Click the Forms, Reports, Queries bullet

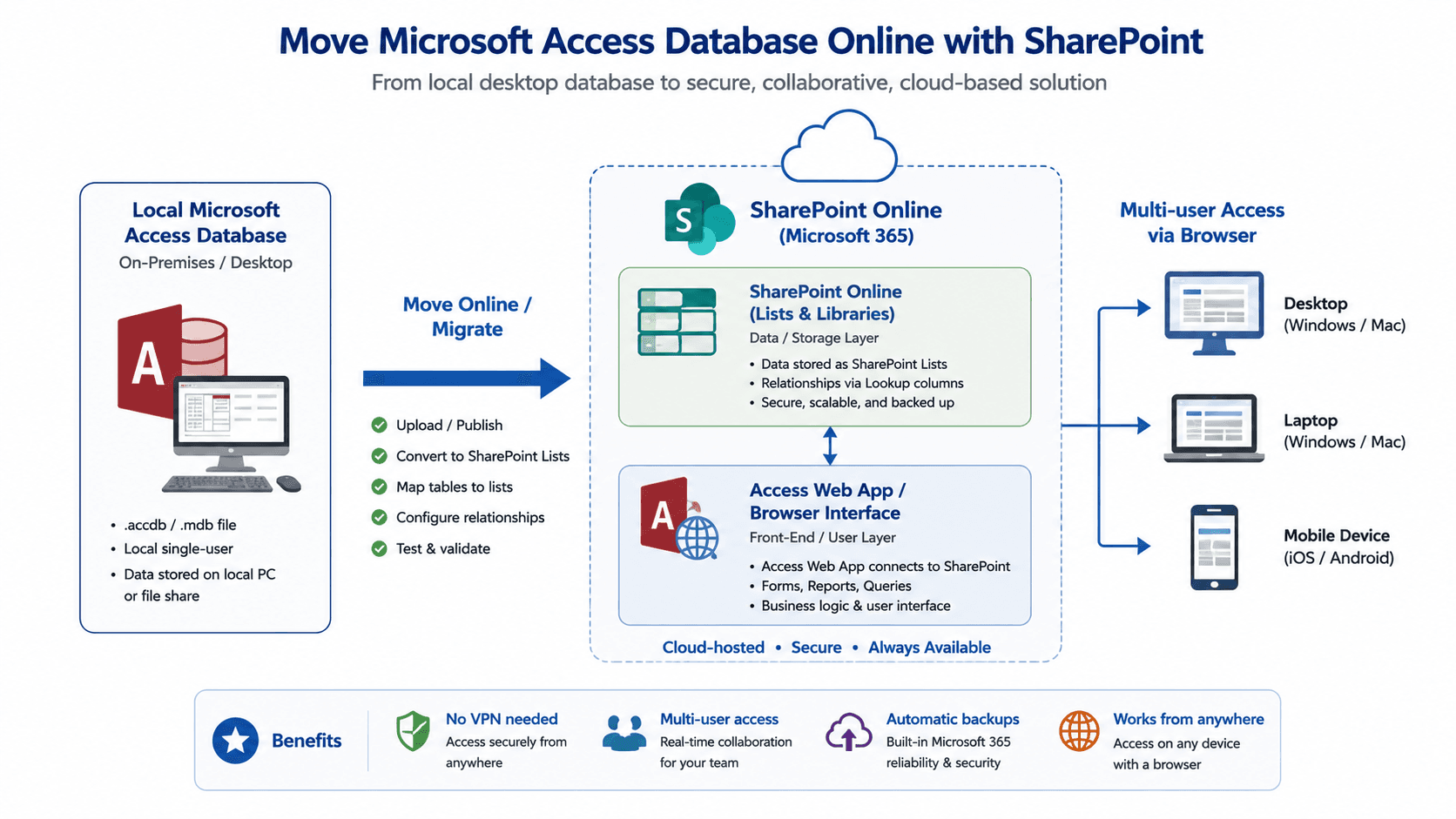[831, 587]
